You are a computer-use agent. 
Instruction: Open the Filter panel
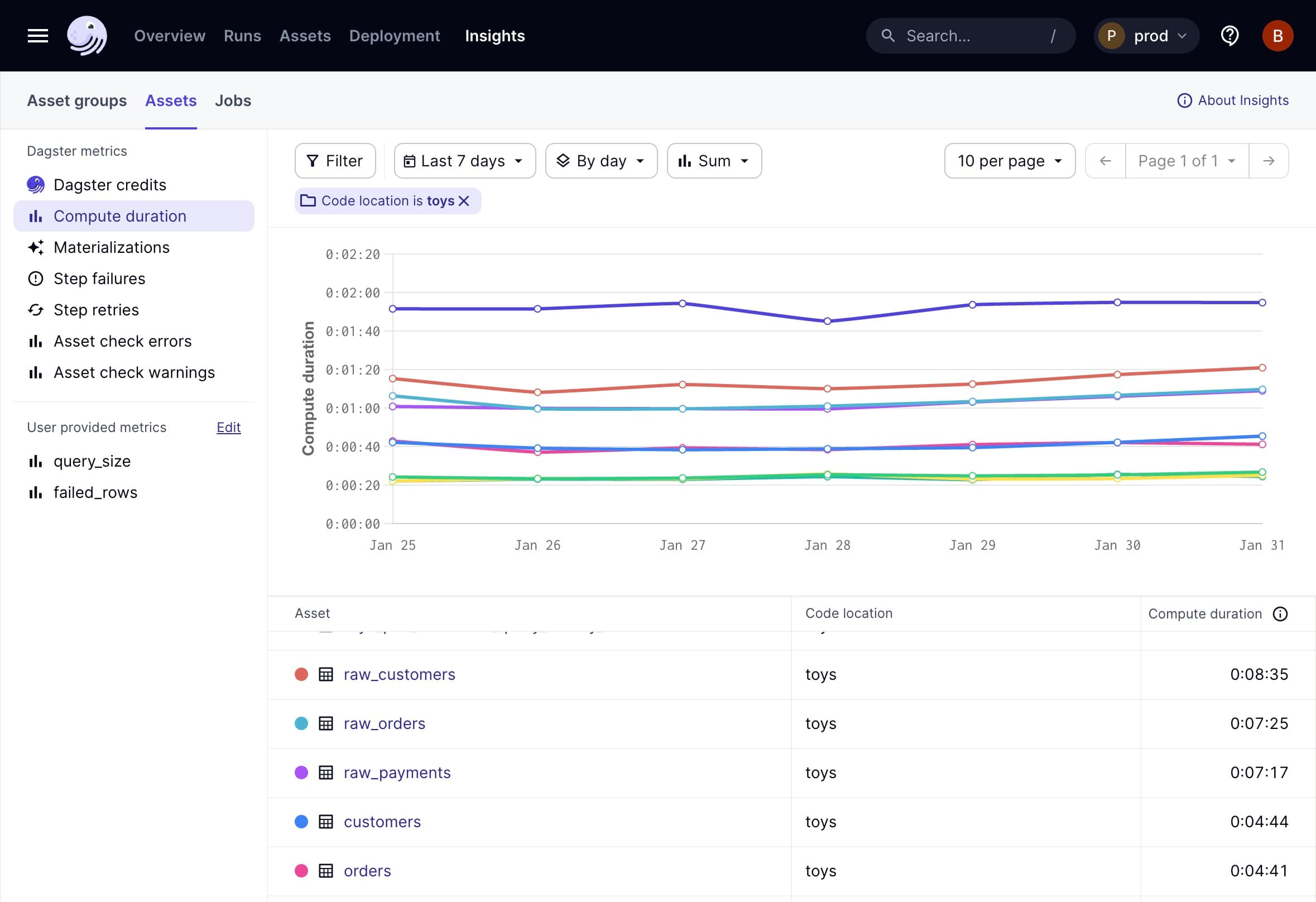(x=335, y=160)
